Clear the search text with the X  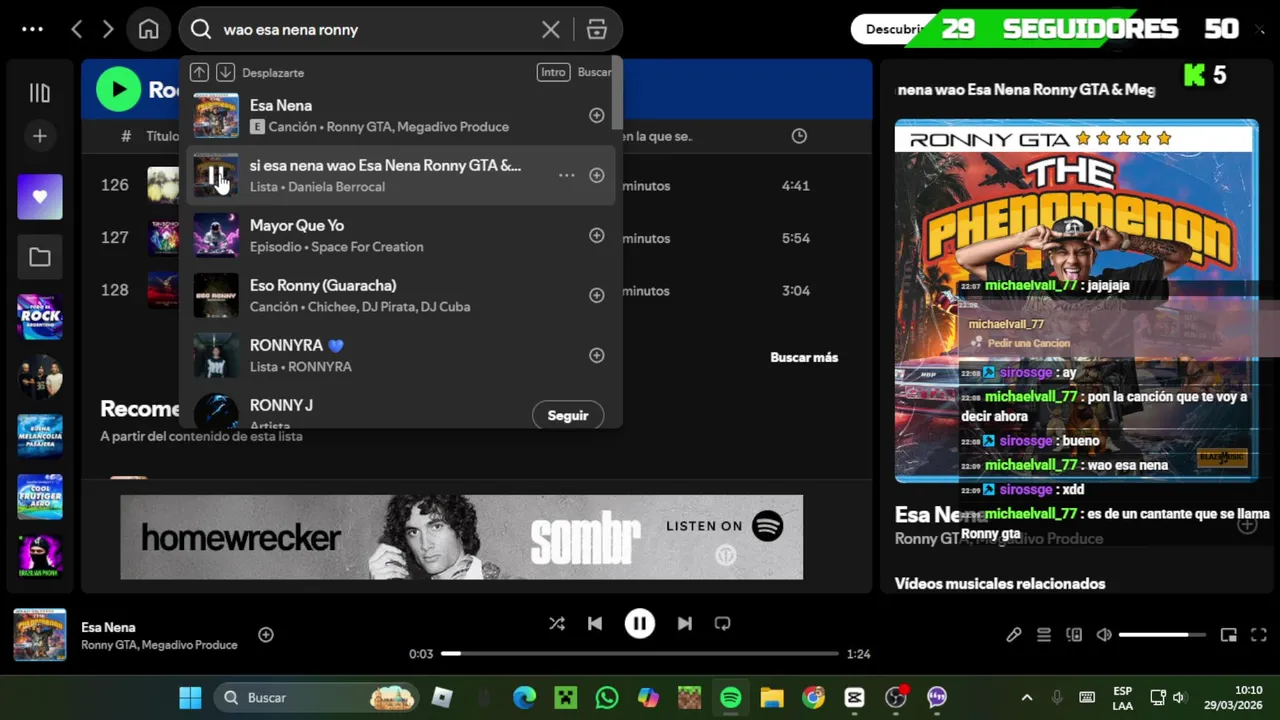pos(551,29)
